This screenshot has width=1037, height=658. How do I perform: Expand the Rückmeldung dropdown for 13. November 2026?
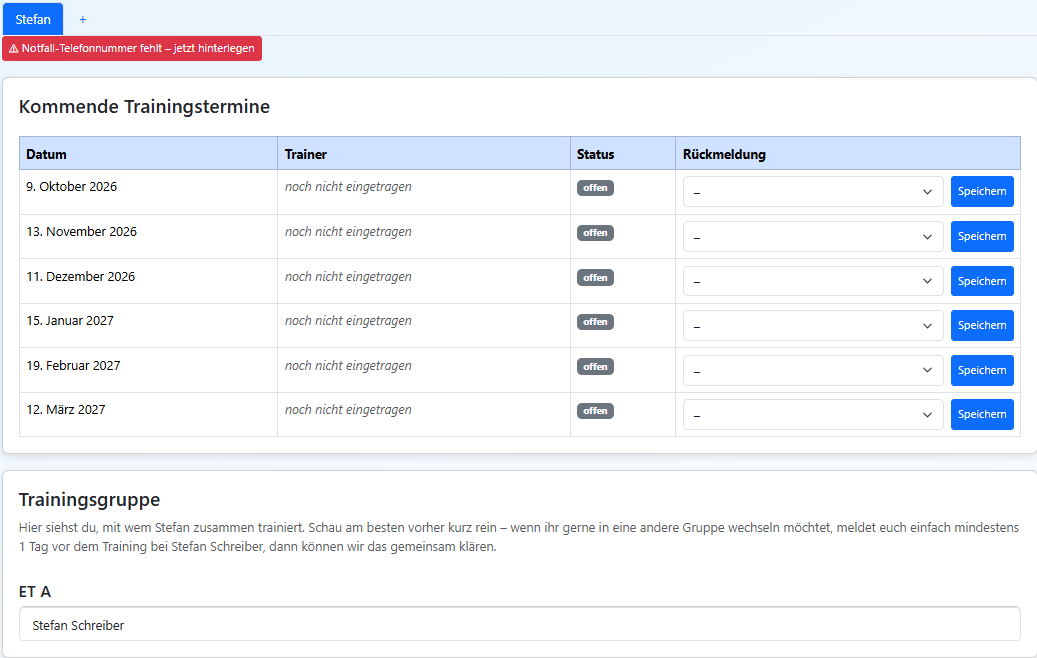[x=813, y=237]
